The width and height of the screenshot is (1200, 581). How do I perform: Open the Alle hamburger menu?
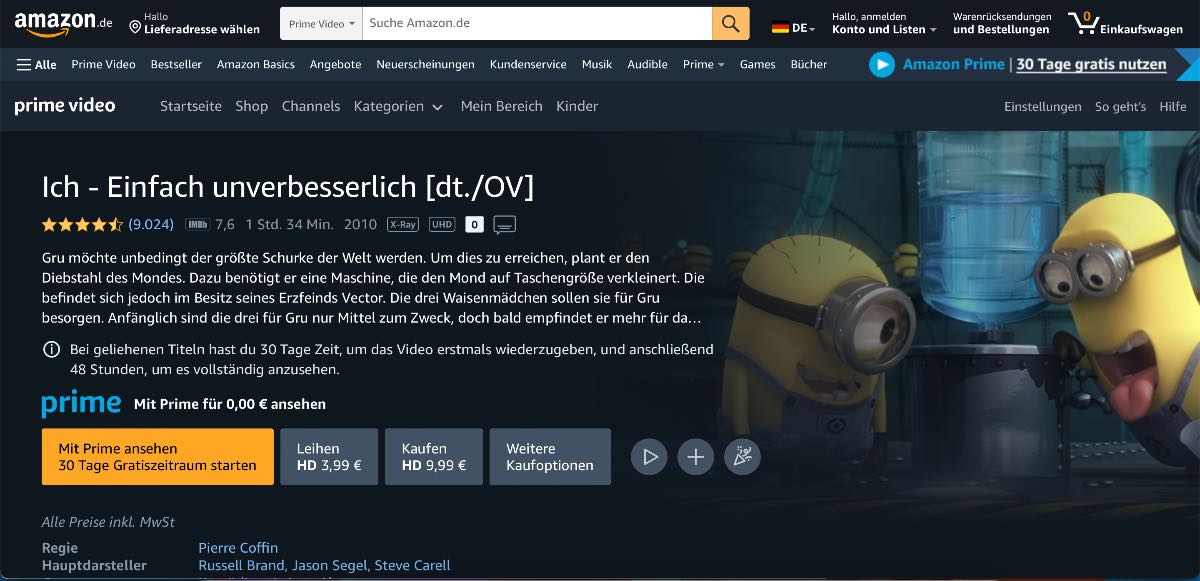point(36,64)
